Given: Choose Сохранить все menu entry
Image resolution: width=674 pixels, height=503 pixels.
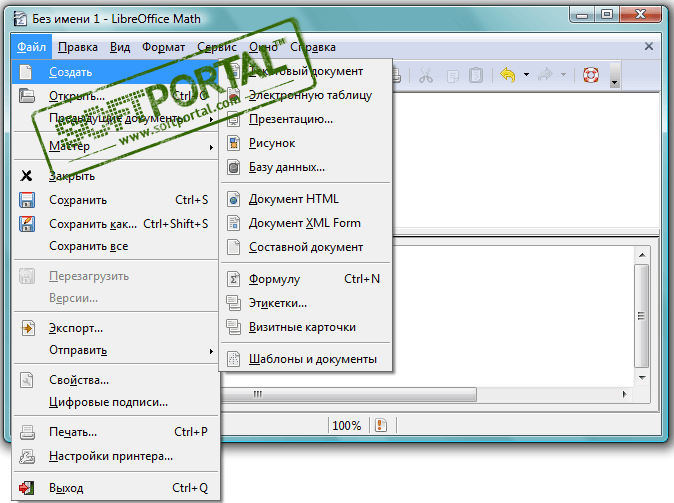Looking at the screenshot, I should click(116, 246).
